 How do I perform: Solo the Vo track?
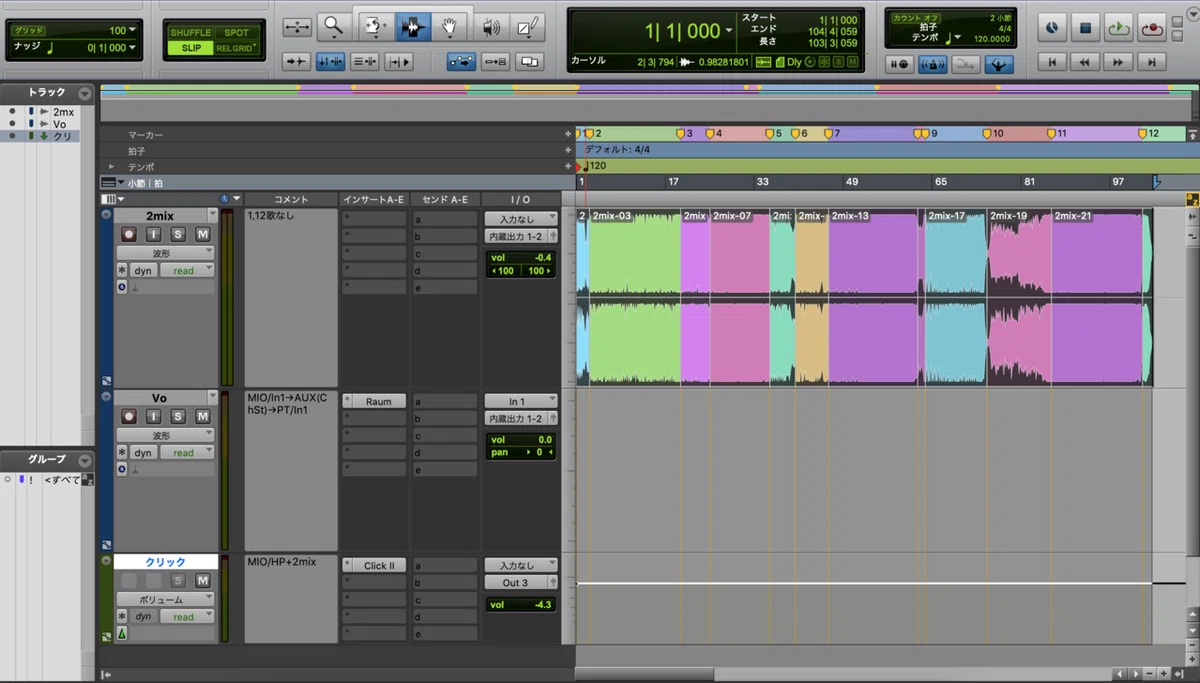[178, 416]
